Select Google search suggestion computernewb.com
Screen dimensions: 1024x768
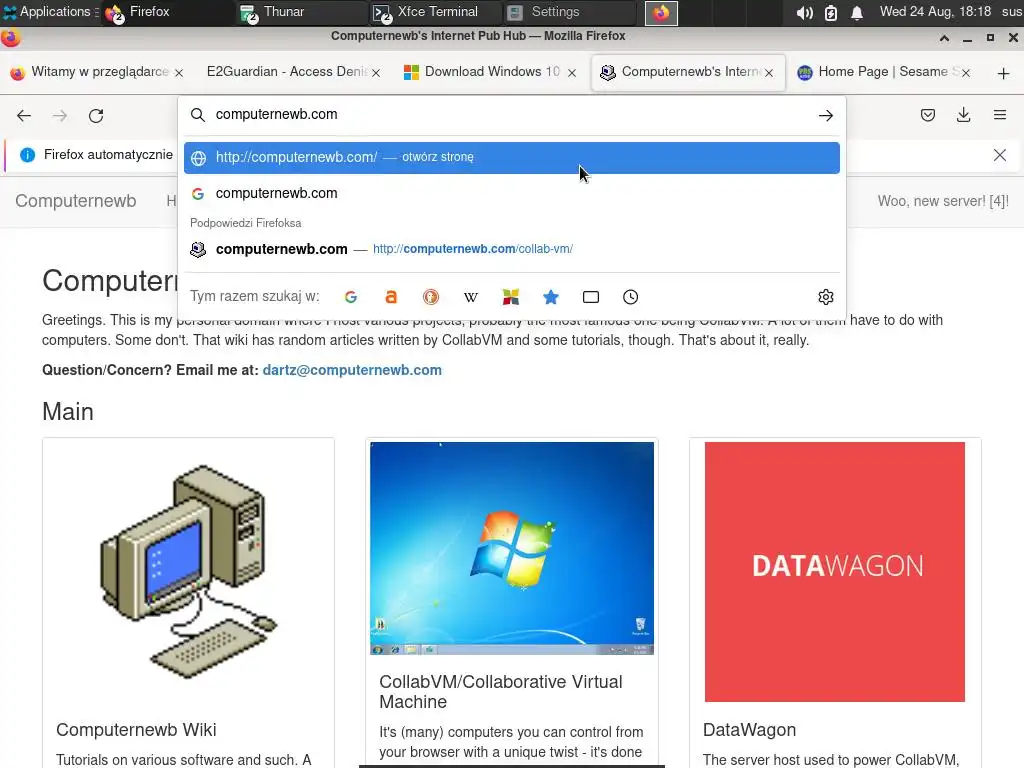coord(511,193)
